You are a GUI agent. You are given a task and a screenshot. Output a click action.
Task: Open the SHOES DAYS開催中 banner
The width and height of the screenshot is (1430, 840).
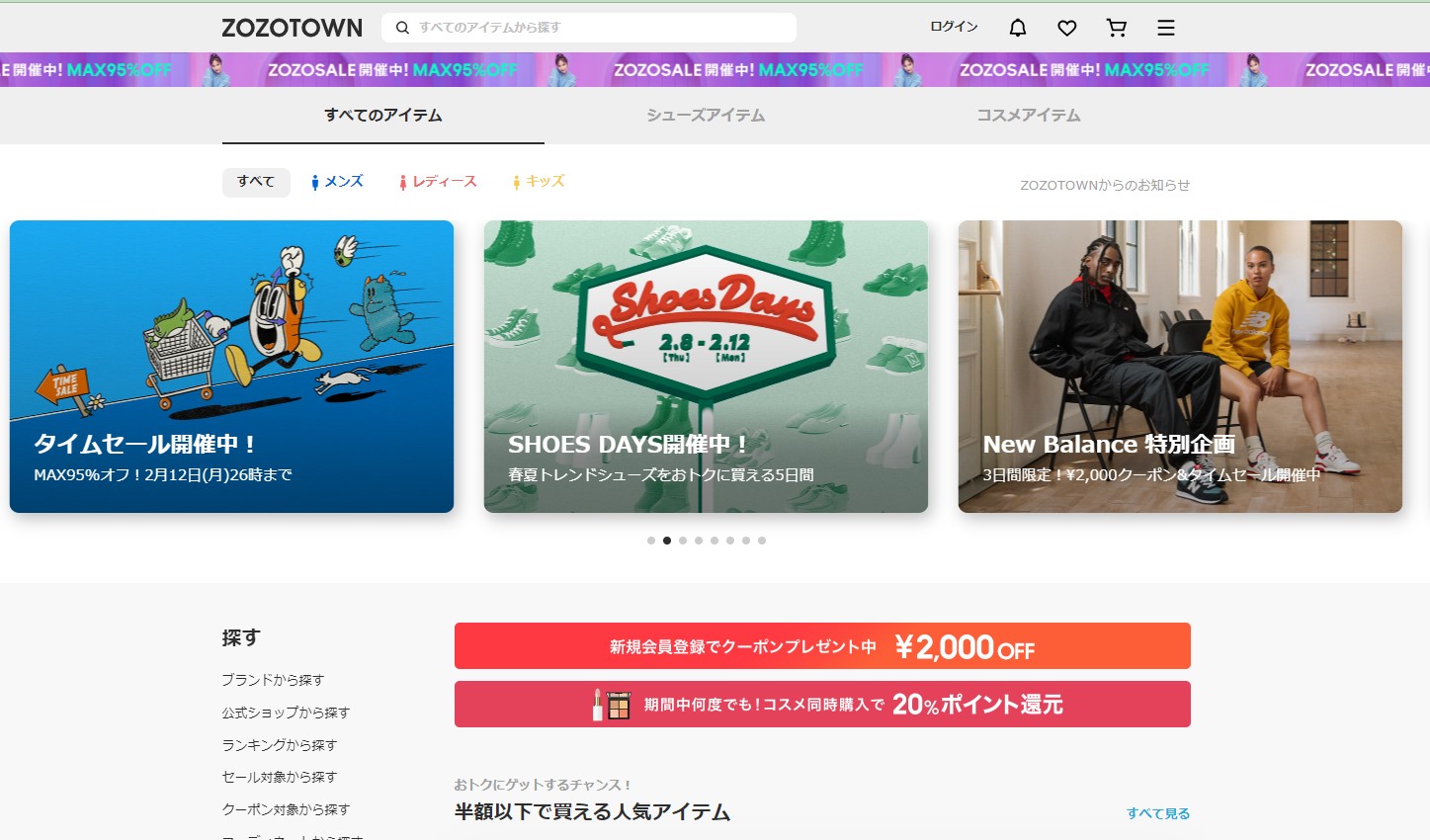coord(706,367)
